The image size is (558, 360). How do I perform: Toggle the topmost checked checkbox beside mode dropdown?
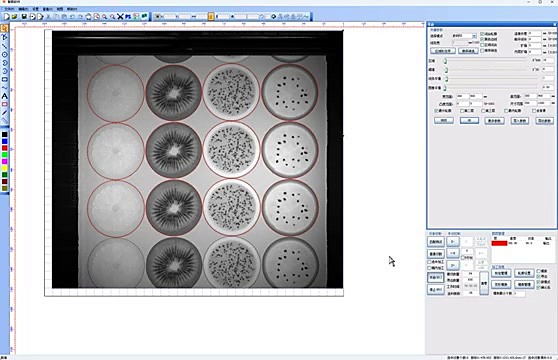pyautogui.click(x=483, y=34)
